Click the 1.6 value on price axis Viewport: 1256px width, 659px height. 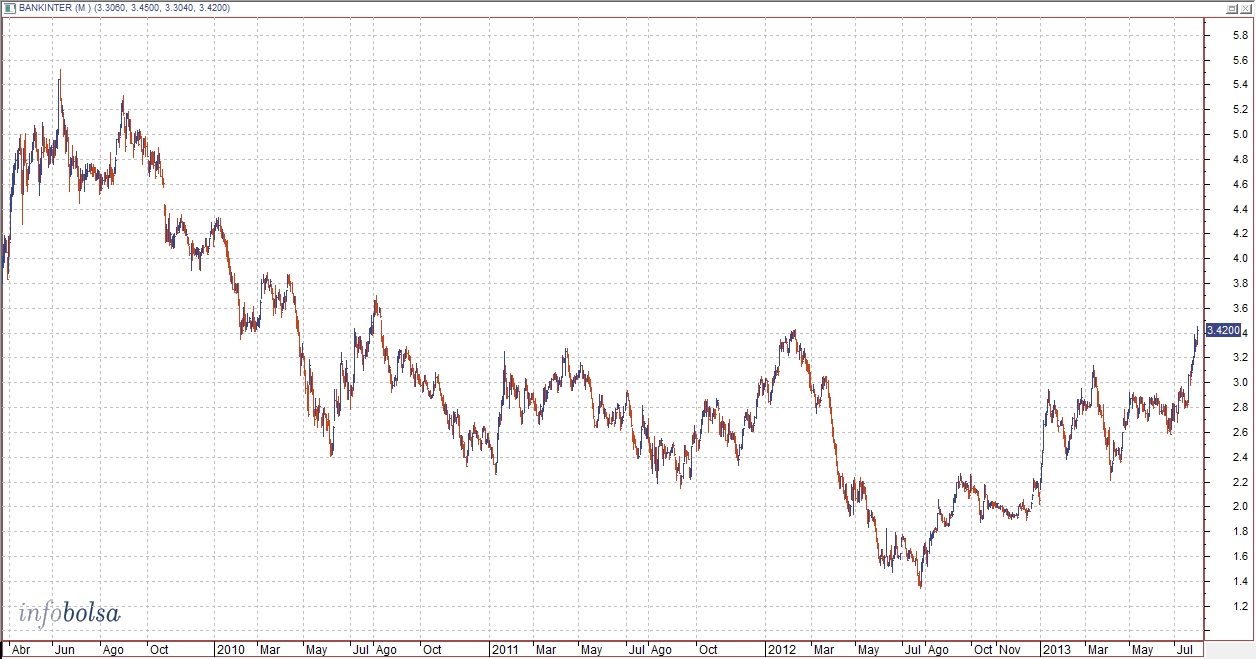click(1239, 556)
